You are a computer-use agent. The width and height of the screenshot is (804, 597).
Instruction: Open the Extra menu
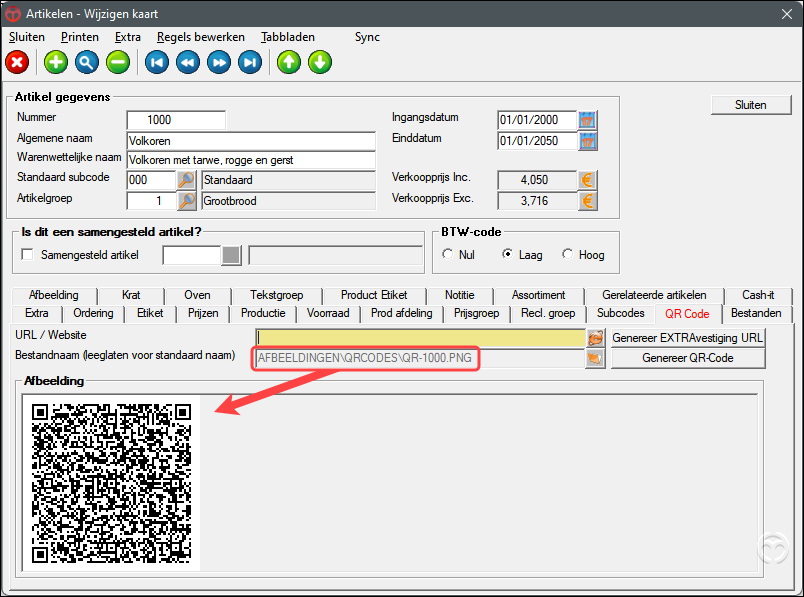pos(128,37)
